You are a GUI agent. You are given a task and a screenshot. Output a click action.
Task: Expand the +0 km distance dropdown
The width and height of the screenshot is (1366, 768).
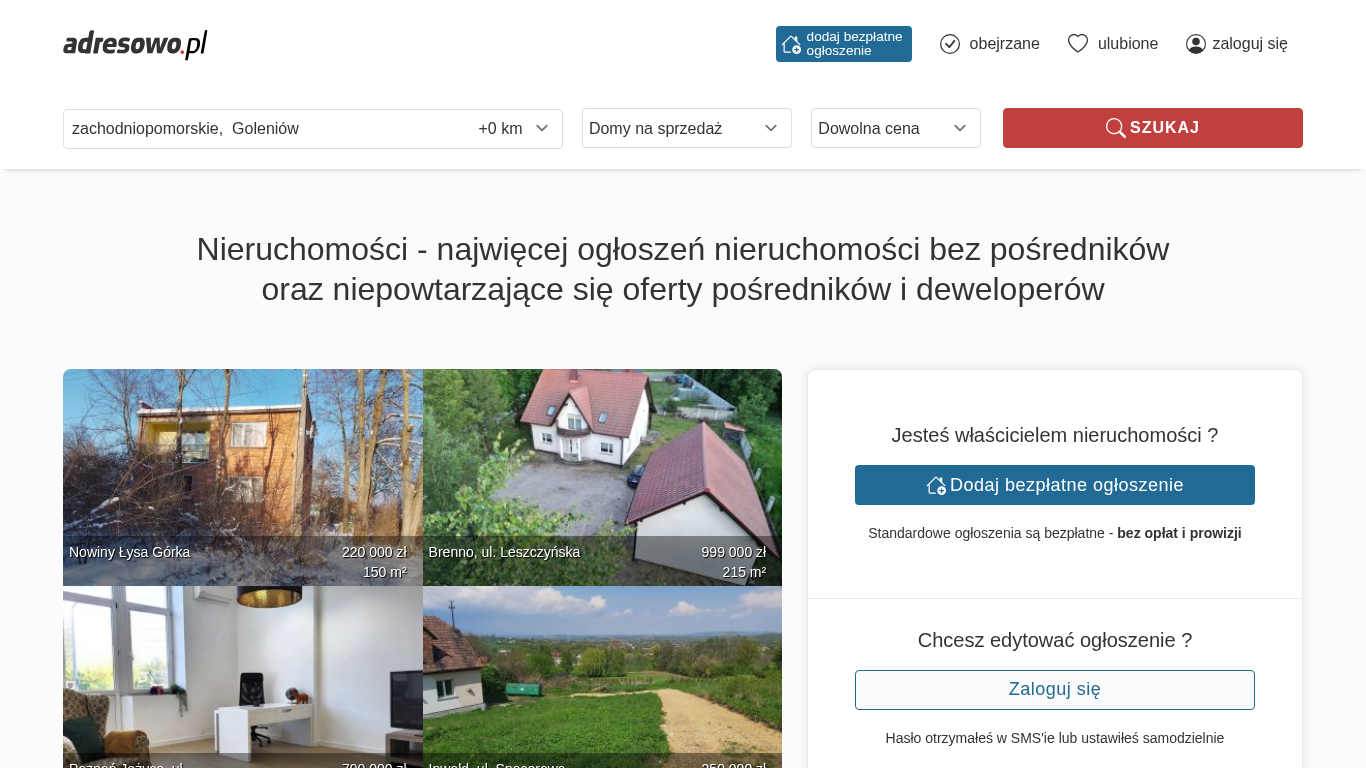tap(513, 128)
